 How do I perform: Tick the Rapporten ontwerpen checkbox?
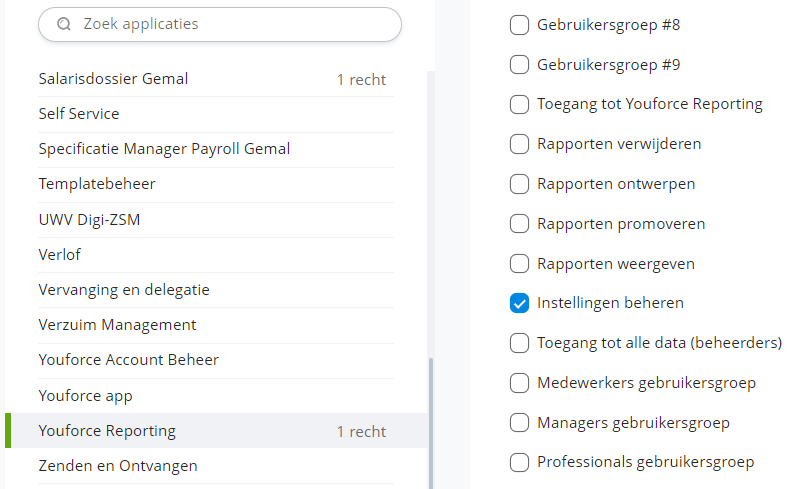pos(519,184)
